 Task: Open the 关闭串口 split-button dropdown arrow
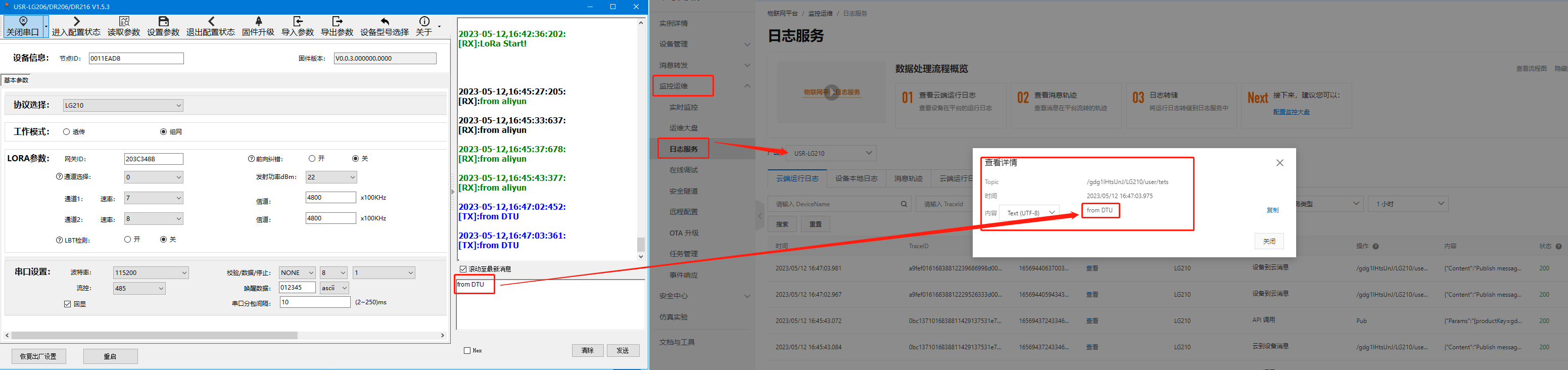45,27
